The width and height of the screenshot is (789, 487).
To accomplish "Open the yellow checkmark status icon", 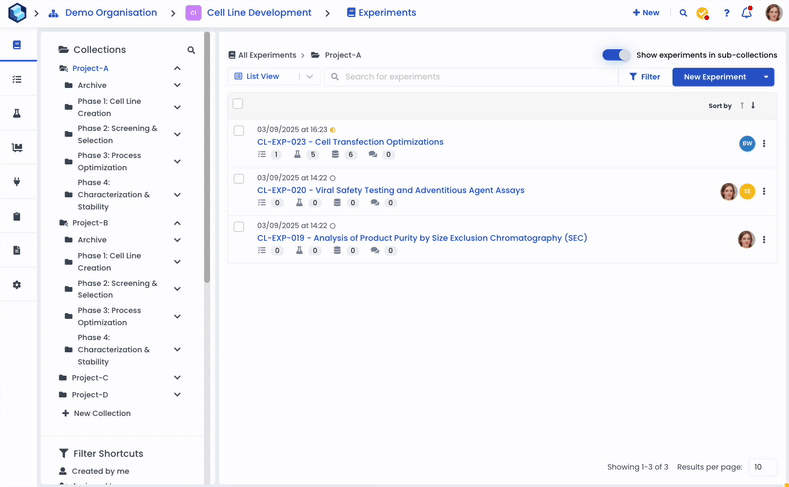I will [702, 13].
